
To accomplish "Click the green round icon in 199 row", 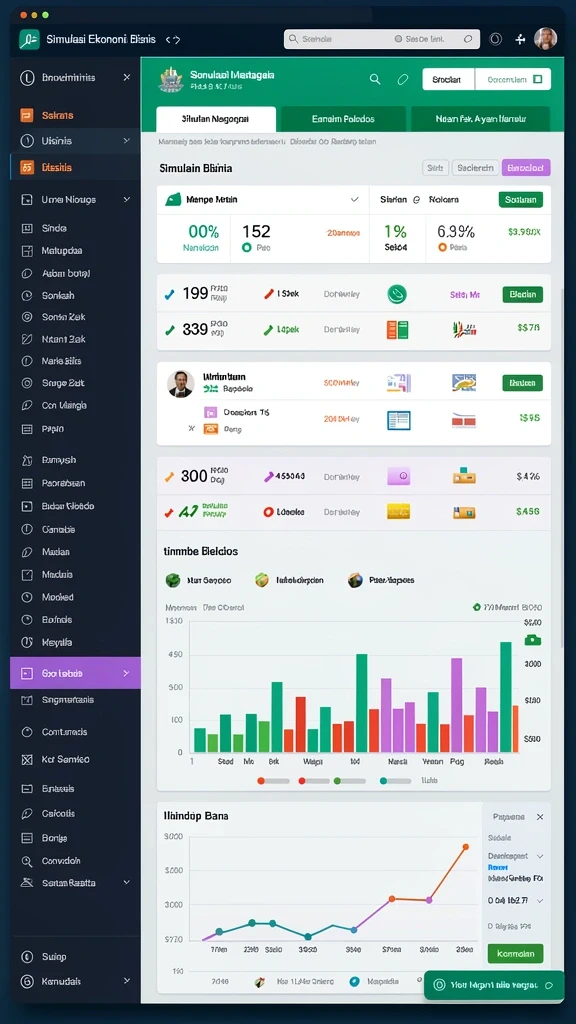I will point(397,295).
